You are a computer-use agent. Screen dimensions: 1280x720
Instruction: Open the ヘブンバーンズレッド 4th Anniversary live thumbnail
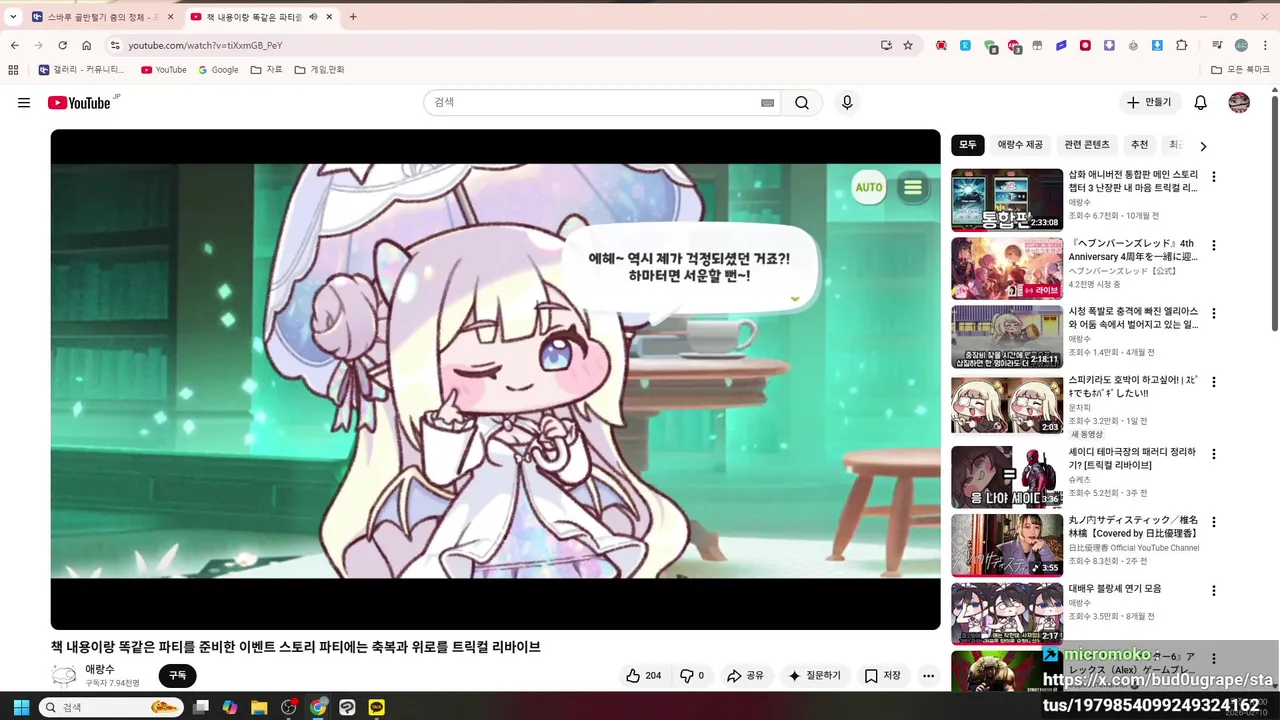point(1007,268)
